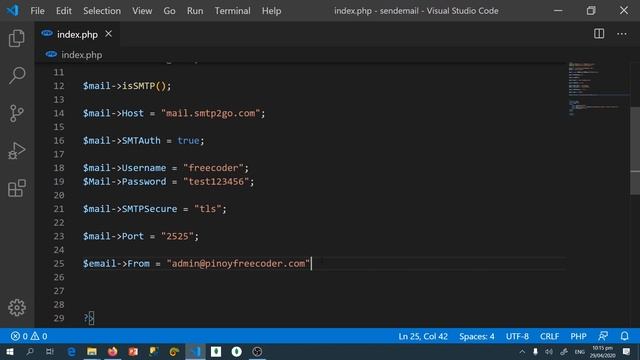640x360 pixels.
Task: Open the Terminal menu
Action: pos(232,11)
